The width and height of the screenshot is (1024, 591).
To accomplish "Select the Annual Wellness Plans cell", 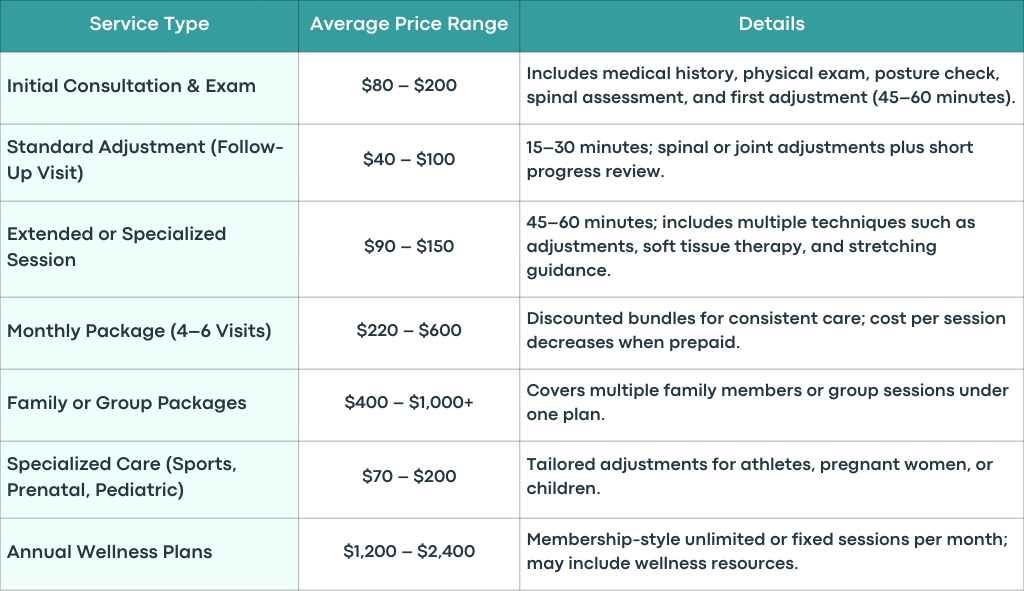I will point(149,554).
